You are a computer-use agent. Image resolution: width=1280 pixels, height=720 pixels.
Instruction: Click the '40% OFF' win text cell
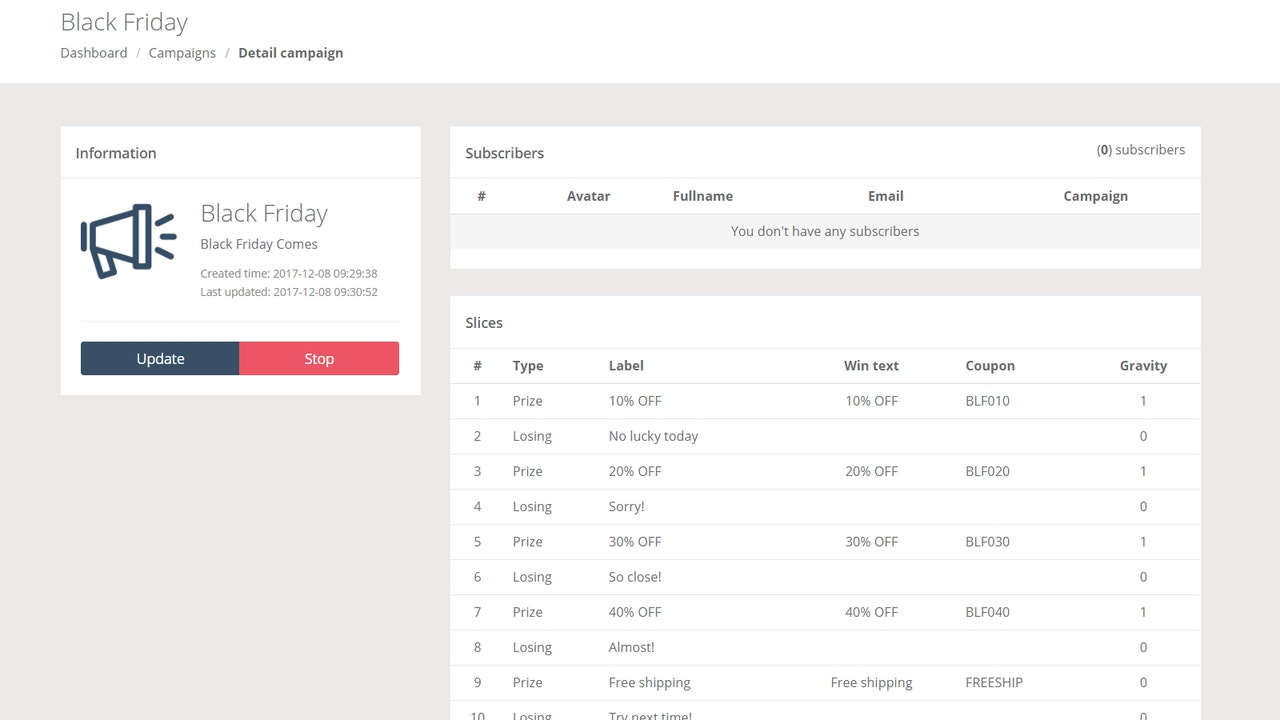pyautogui.click(x=871, y=612)
